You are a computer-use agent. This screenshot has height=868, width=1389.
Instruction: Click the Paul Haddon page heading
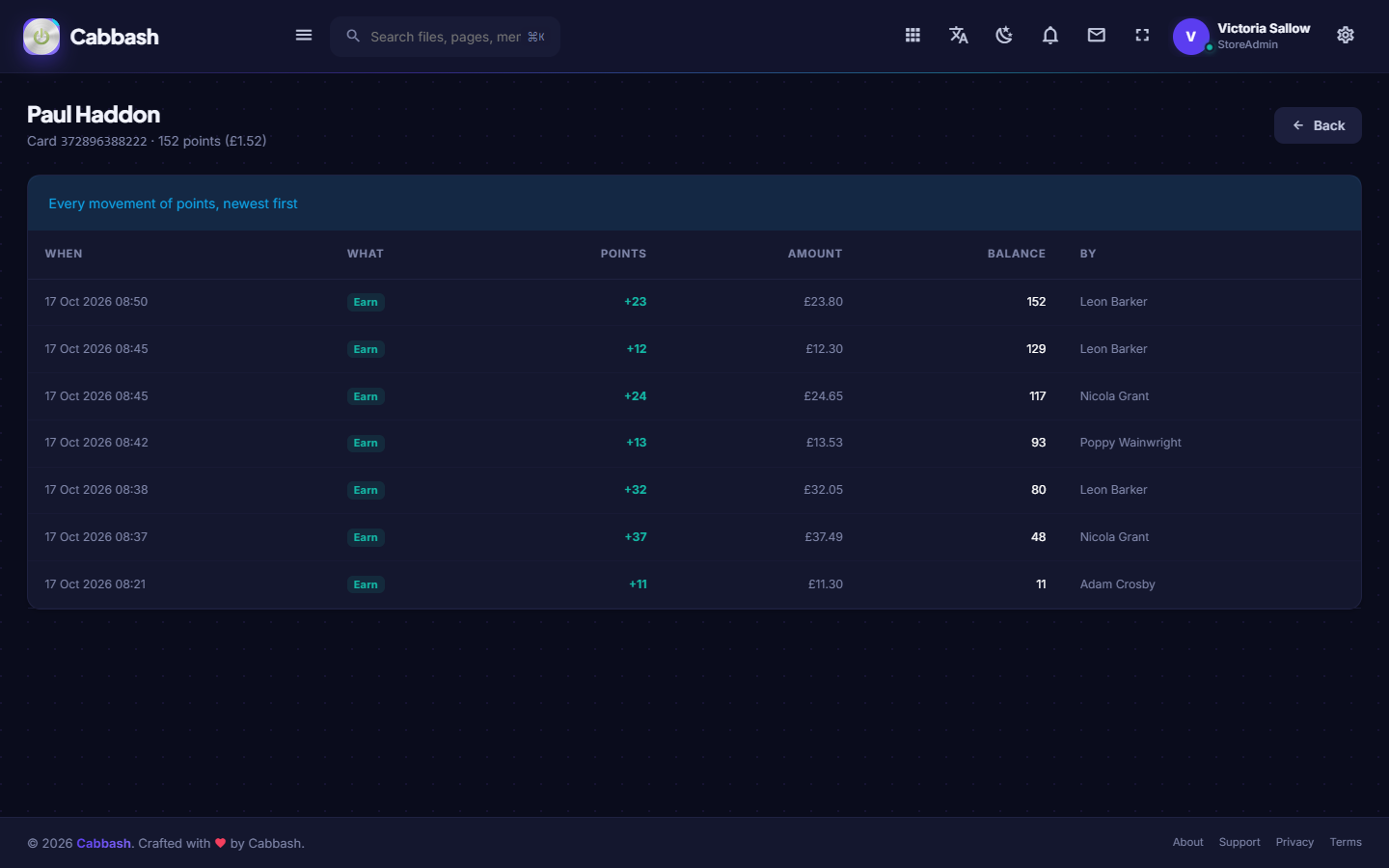pyautogui.click(x=94, y=115)
